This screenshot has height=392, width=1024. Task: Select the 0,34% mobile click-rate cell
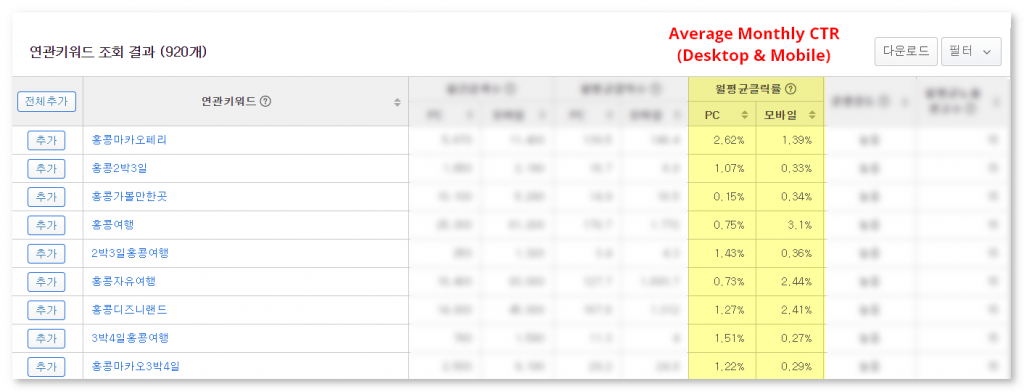click(x=790, y=197)
